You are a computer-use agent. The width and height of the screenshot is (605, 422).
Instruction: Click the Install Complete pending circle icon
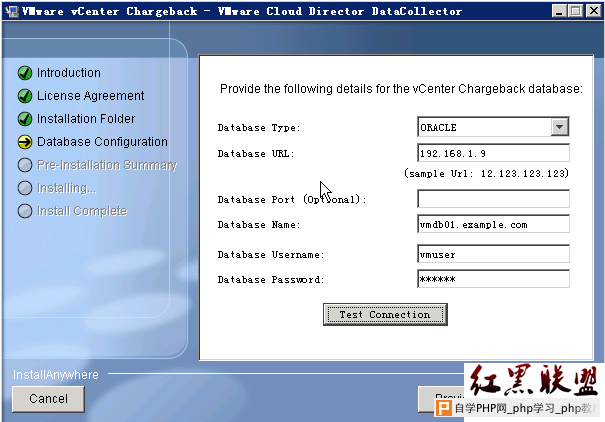[x=25, y=211]
